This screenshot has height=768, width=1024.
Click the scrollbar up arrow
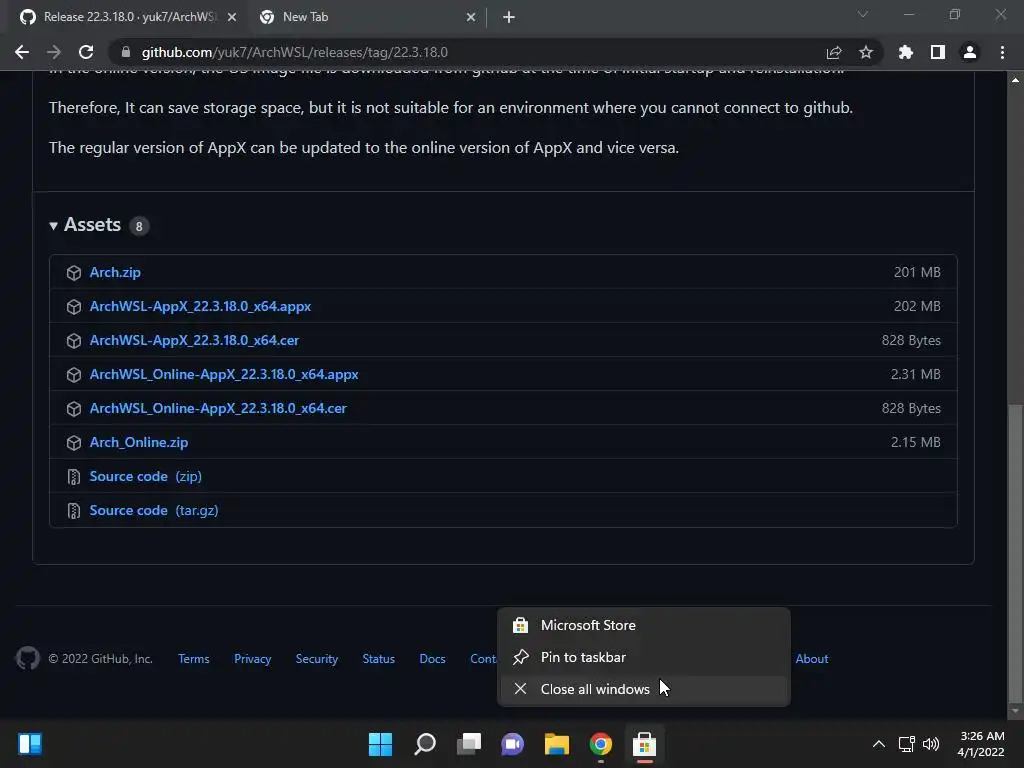(x=1015, y=80)
